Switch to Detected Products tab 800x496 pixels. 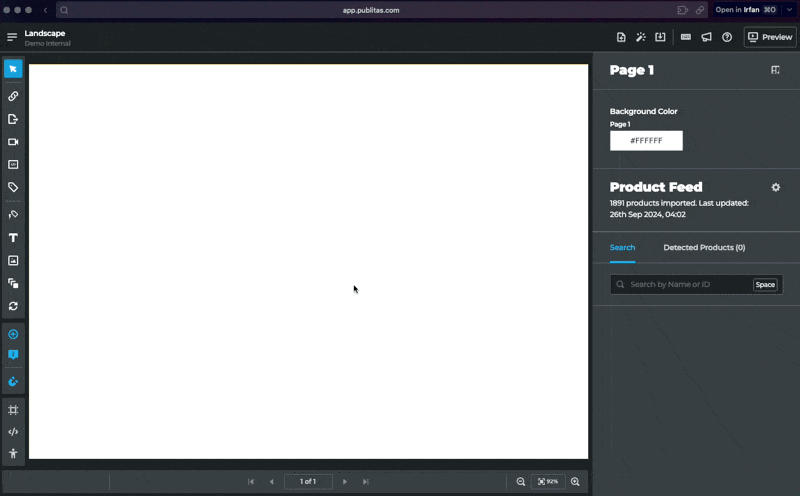tap(704, 247)
